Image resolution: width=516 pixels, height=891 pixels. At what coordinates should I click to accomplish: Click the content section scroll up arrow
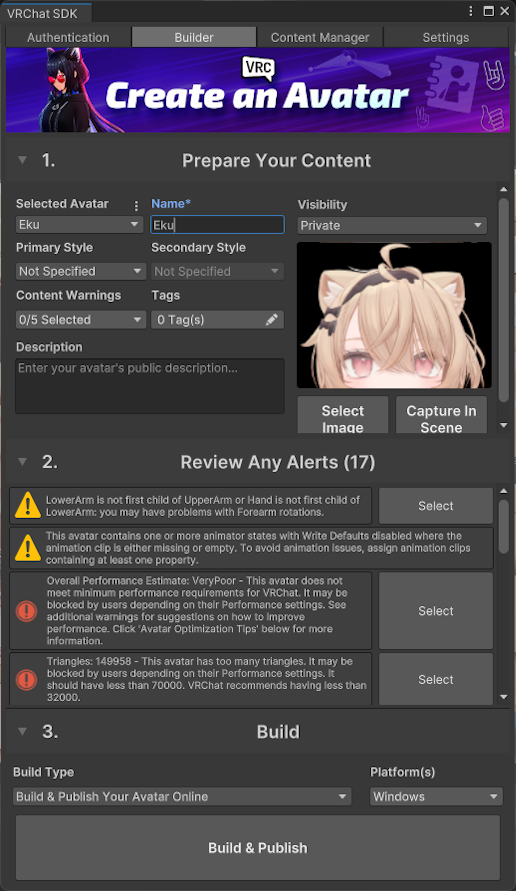pyautogui.click(x=503, y=189)
